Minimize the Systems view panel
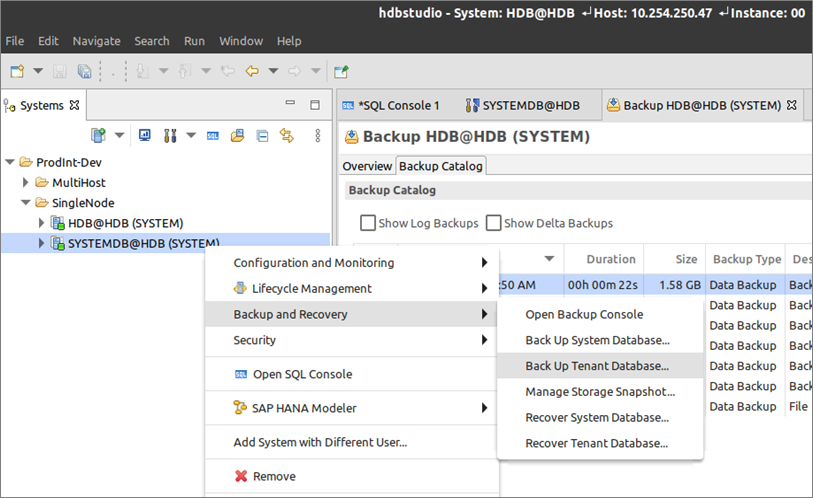The height and width of the screenshot is (498, 813). (x=290, y=103)
